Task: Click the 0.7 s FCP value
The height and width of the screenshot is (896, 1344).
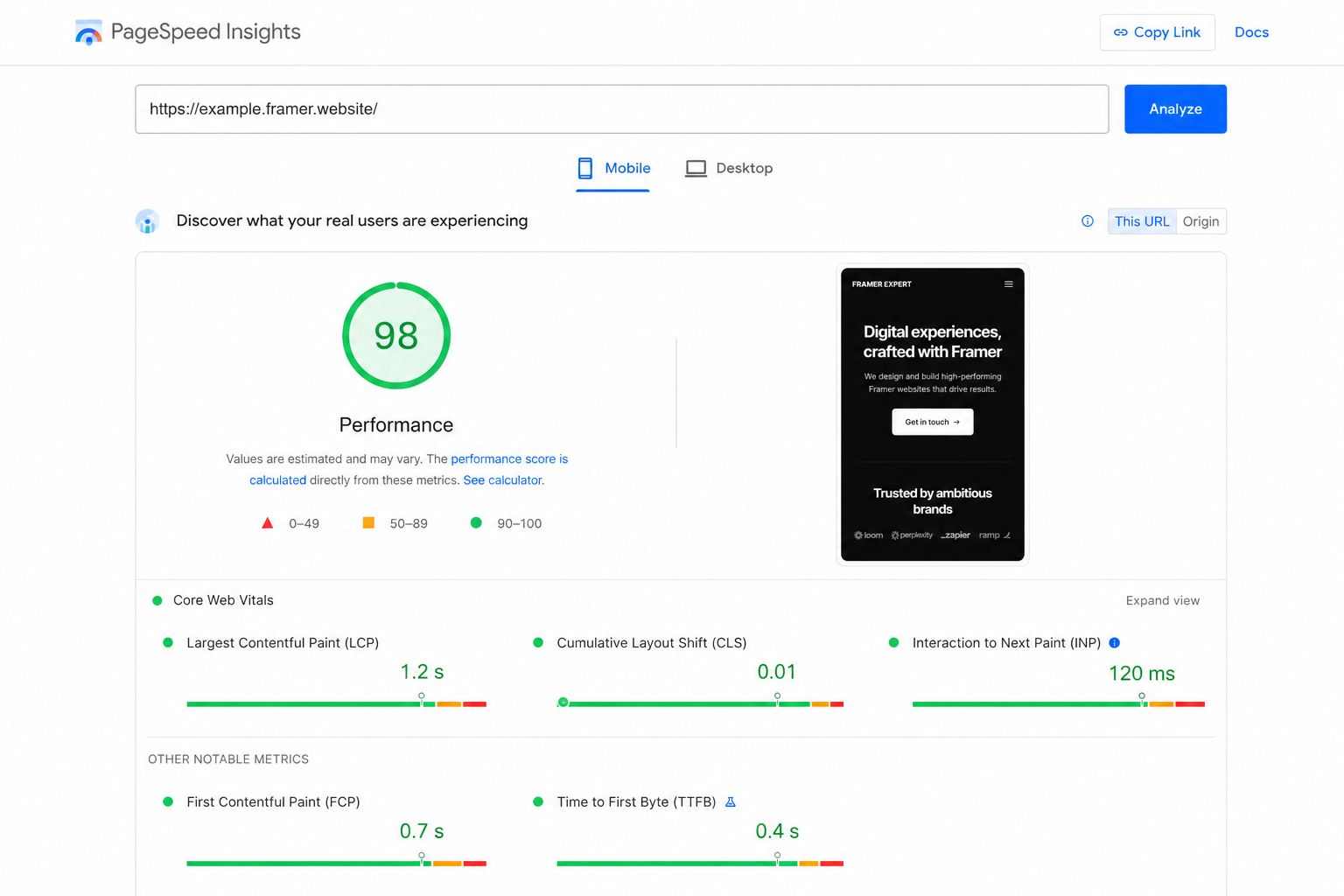Action: pyautogui.click(x=422, y=831)
